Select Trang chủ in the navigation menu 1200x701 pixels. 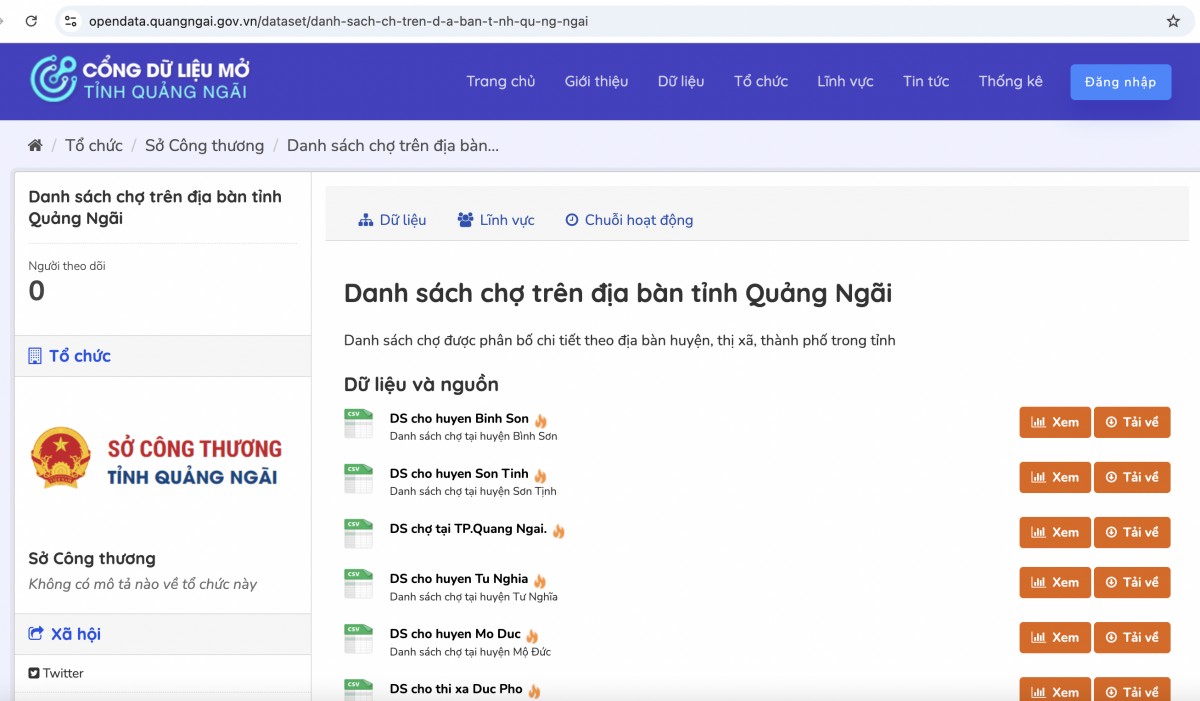point(500,81)
